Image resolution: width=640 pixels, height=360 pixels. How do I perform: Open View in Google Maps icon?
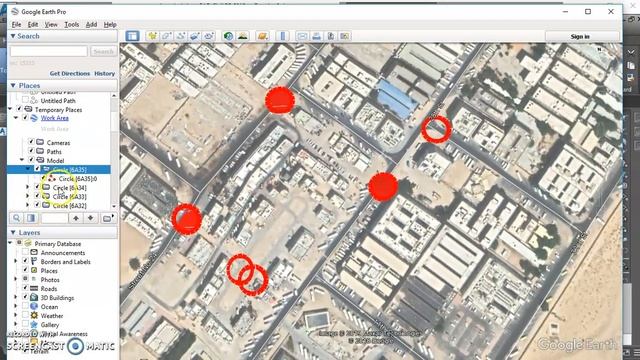(x=345, y=36)
